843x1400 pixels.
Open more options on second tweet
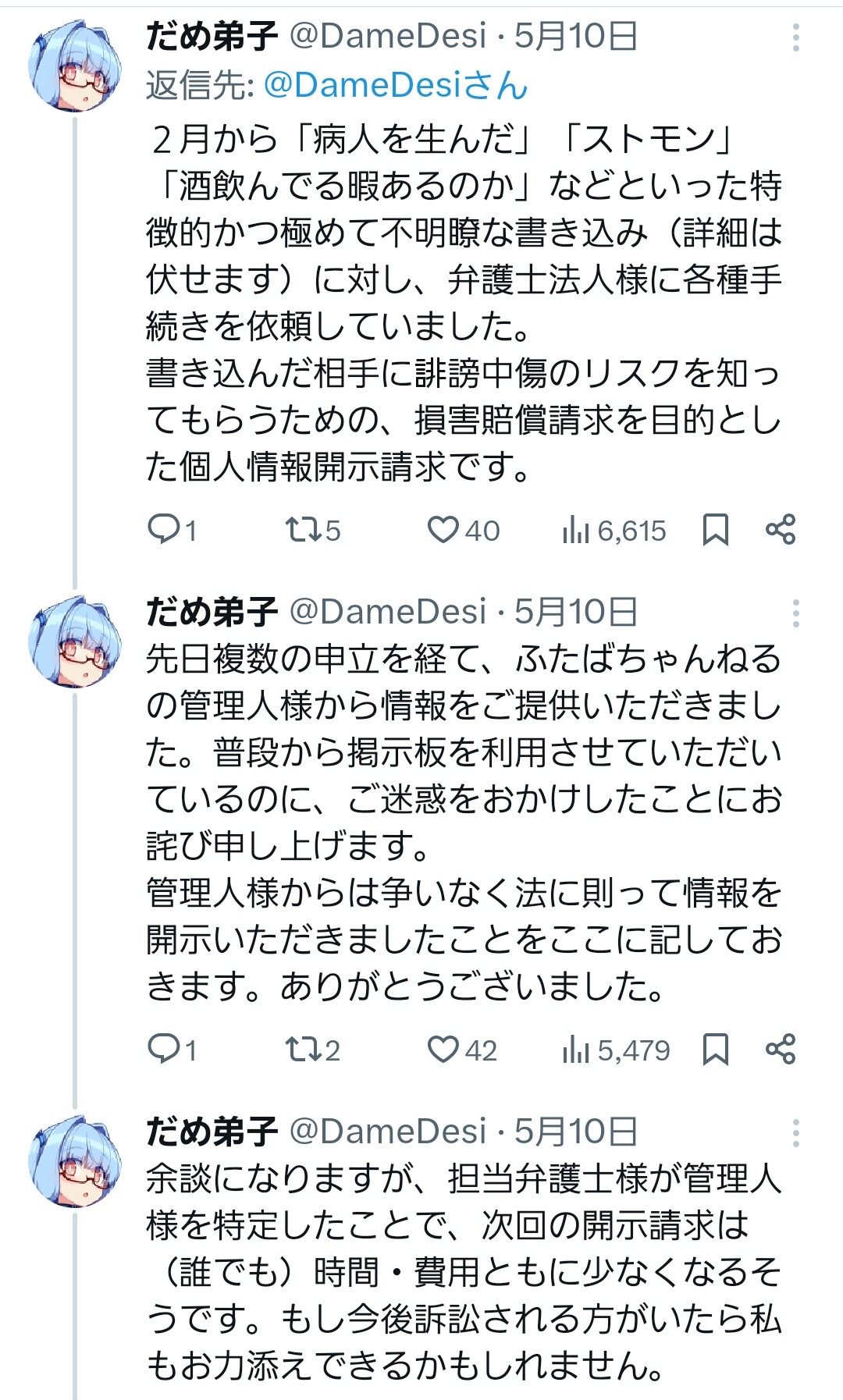795,613
